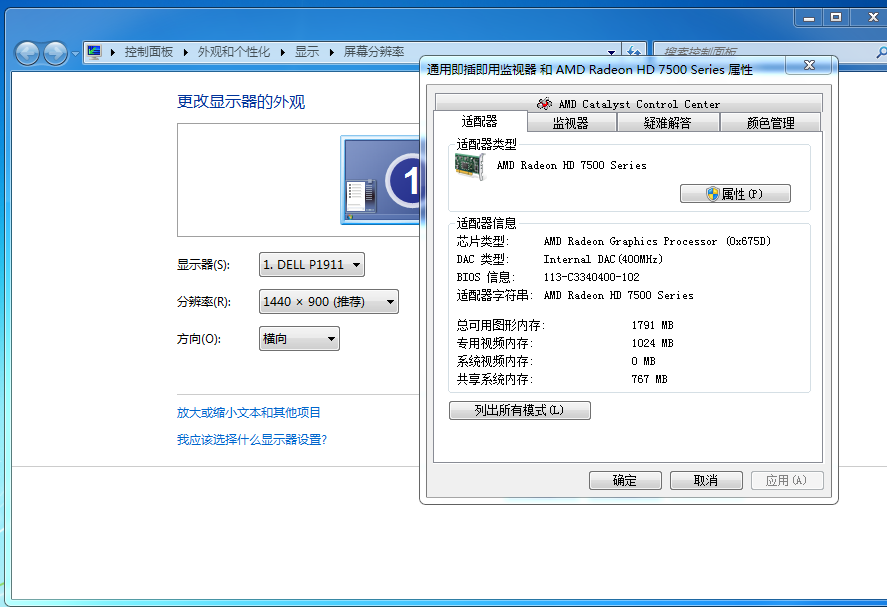Click the computer icon in address bar
Screen dimensions: 887x607
[94, 52]
